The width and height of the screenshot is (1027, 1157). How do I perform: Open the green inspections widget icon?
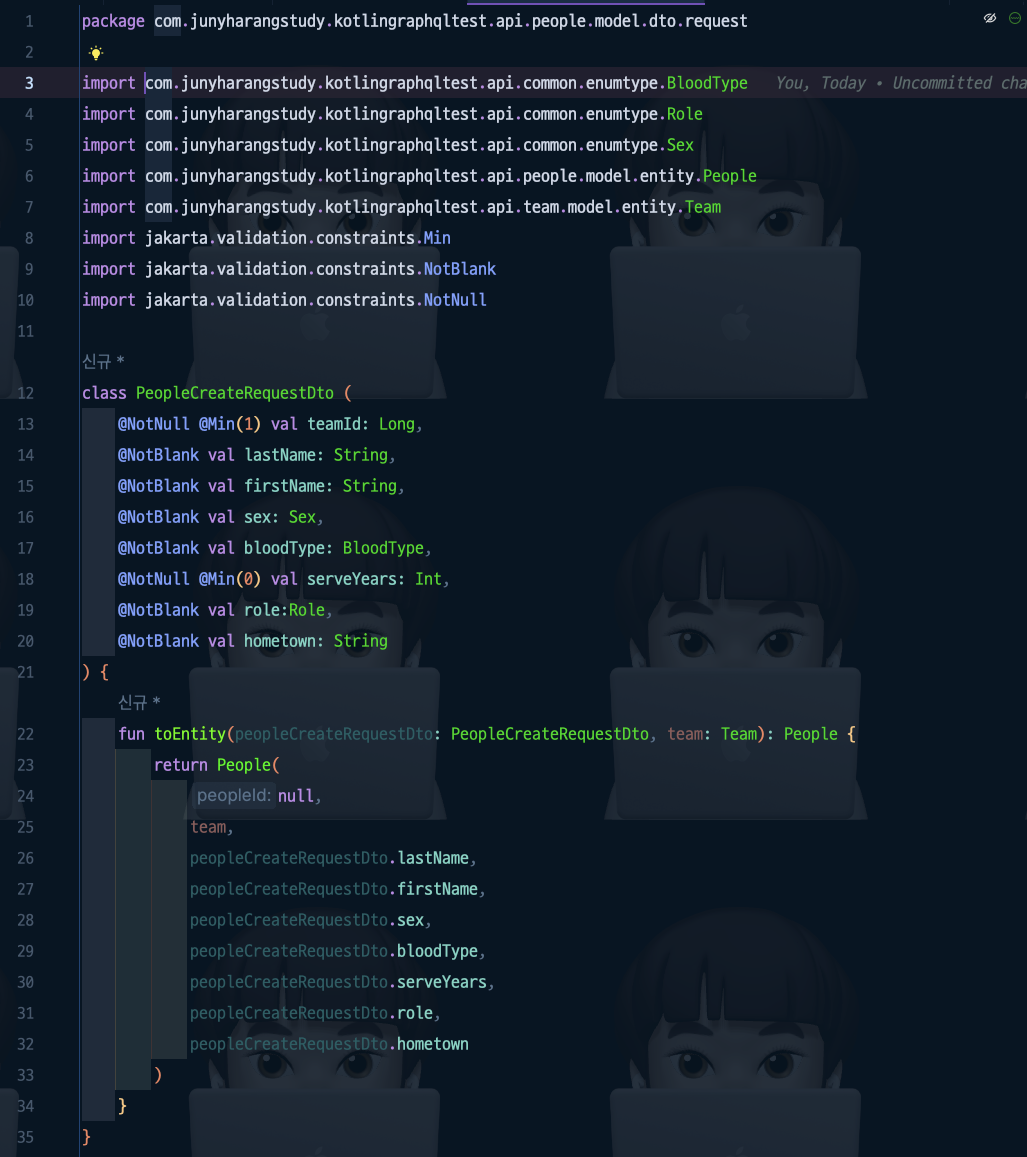click(x=1015, y=18)
